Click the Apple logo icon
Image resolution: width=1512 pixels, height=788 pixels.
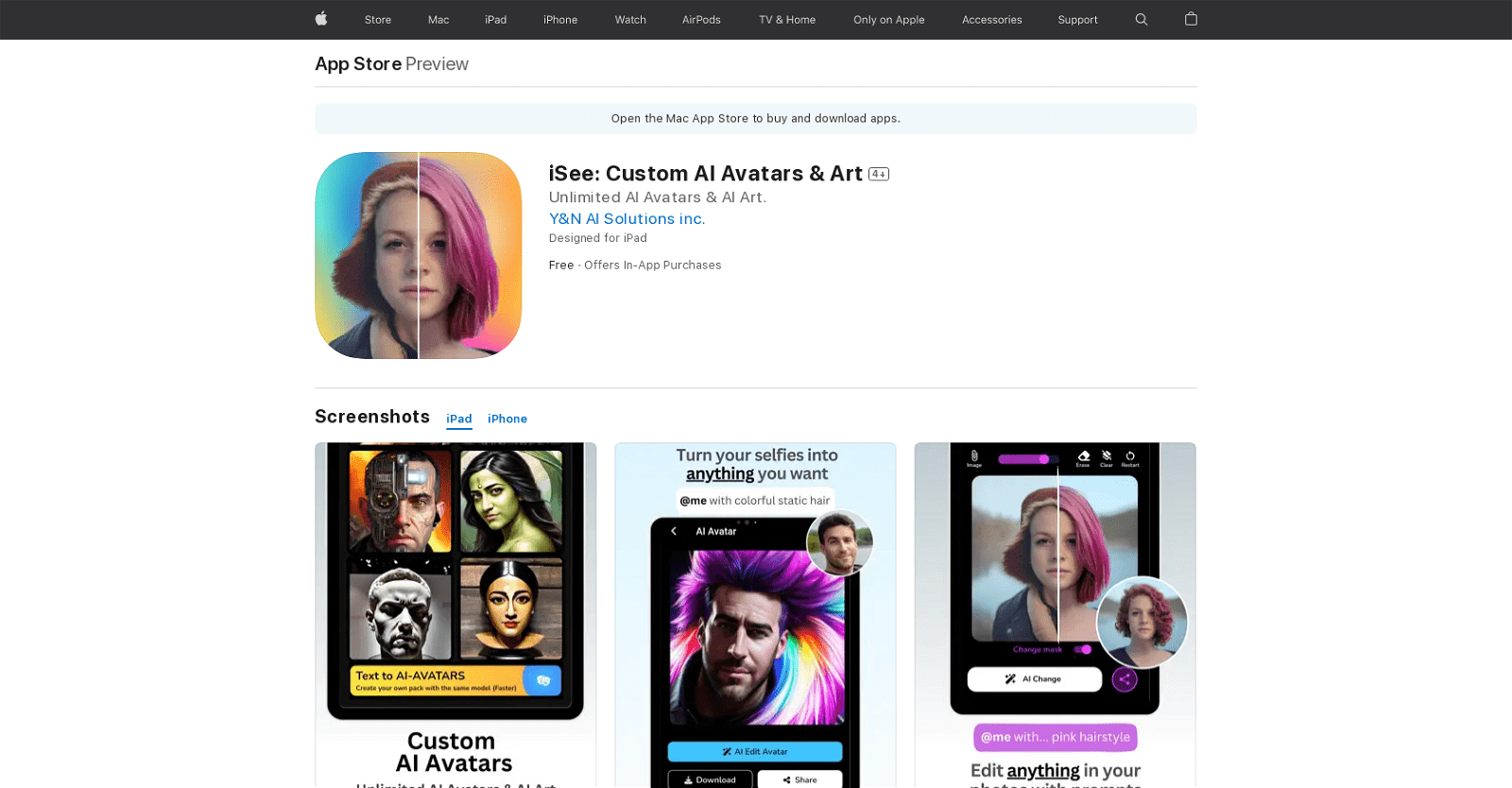(321, 19)
